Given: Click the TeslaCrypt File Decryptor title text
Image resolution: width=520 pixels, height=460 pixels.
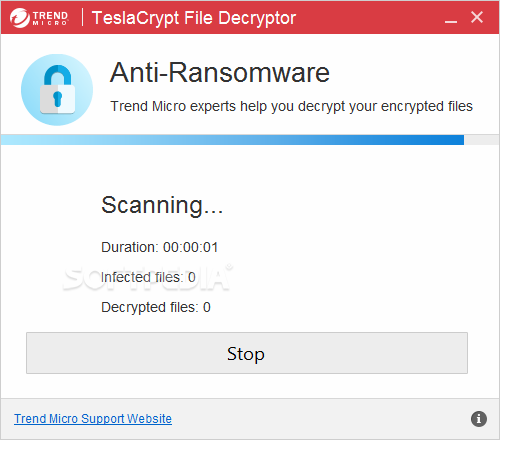Looking at the screenshot, I should [194, 18].
